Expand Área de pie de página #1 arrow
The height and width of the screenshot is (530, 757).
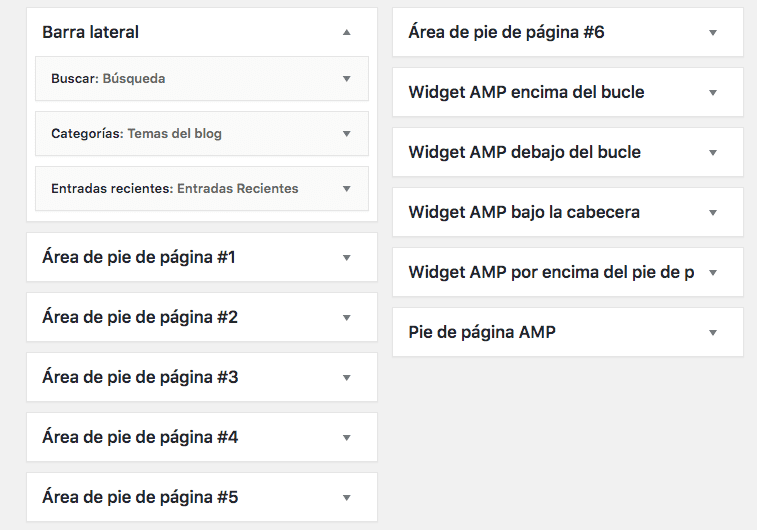[x=347, y=257]
